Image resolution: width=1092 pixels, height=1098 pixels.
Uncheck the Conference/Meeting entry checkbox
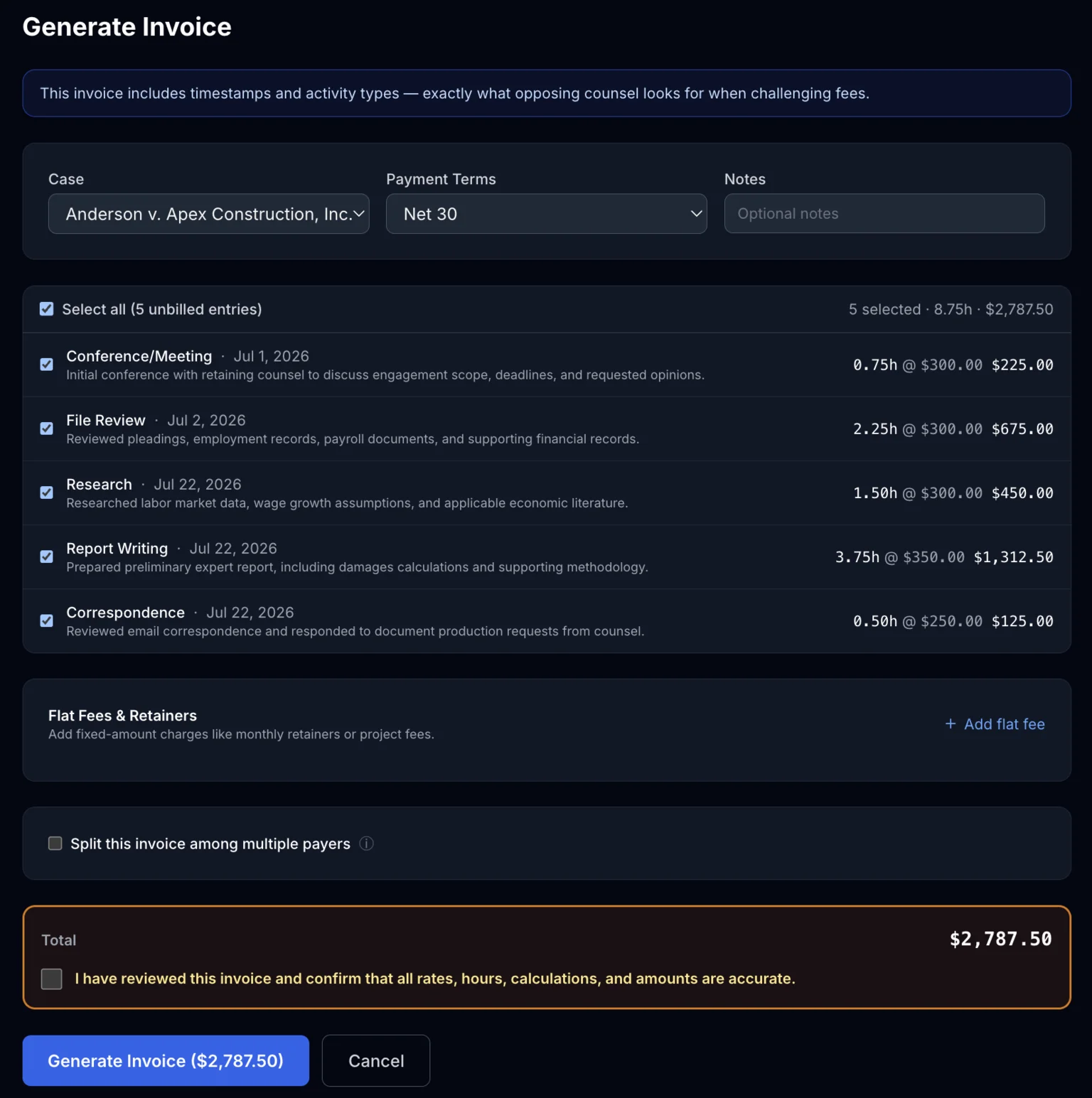47,365
